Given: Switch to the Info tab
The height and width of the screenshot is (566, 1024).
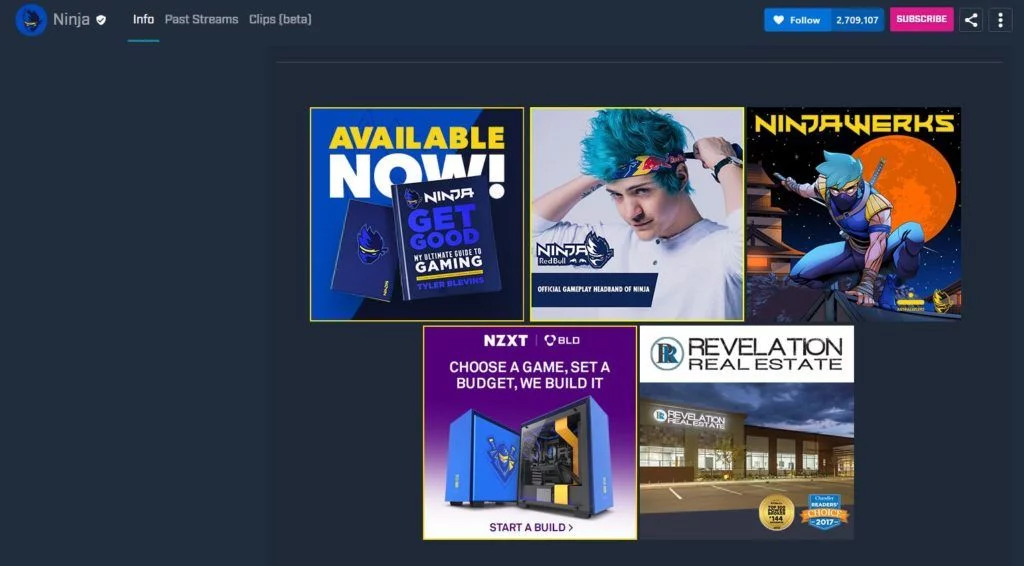Looking at the screenshot, I should [x=144, y=20].
